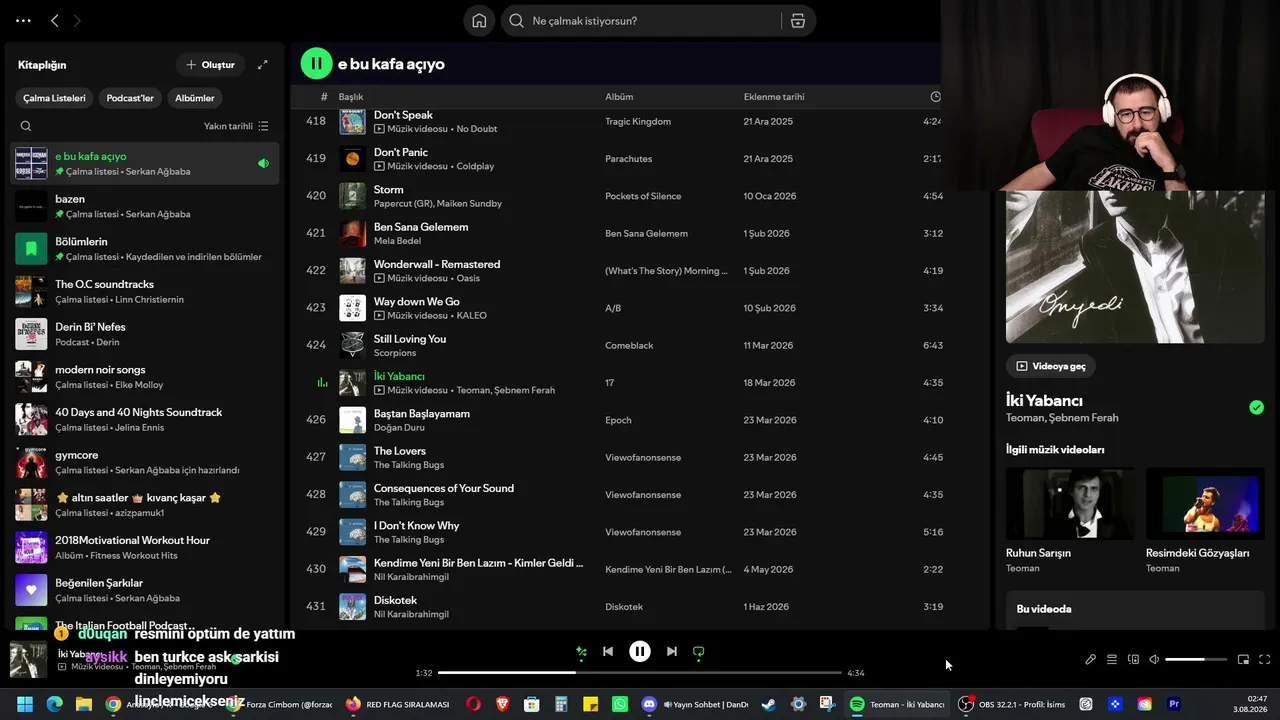Skip to the previous track

click(x=608, y=652)
